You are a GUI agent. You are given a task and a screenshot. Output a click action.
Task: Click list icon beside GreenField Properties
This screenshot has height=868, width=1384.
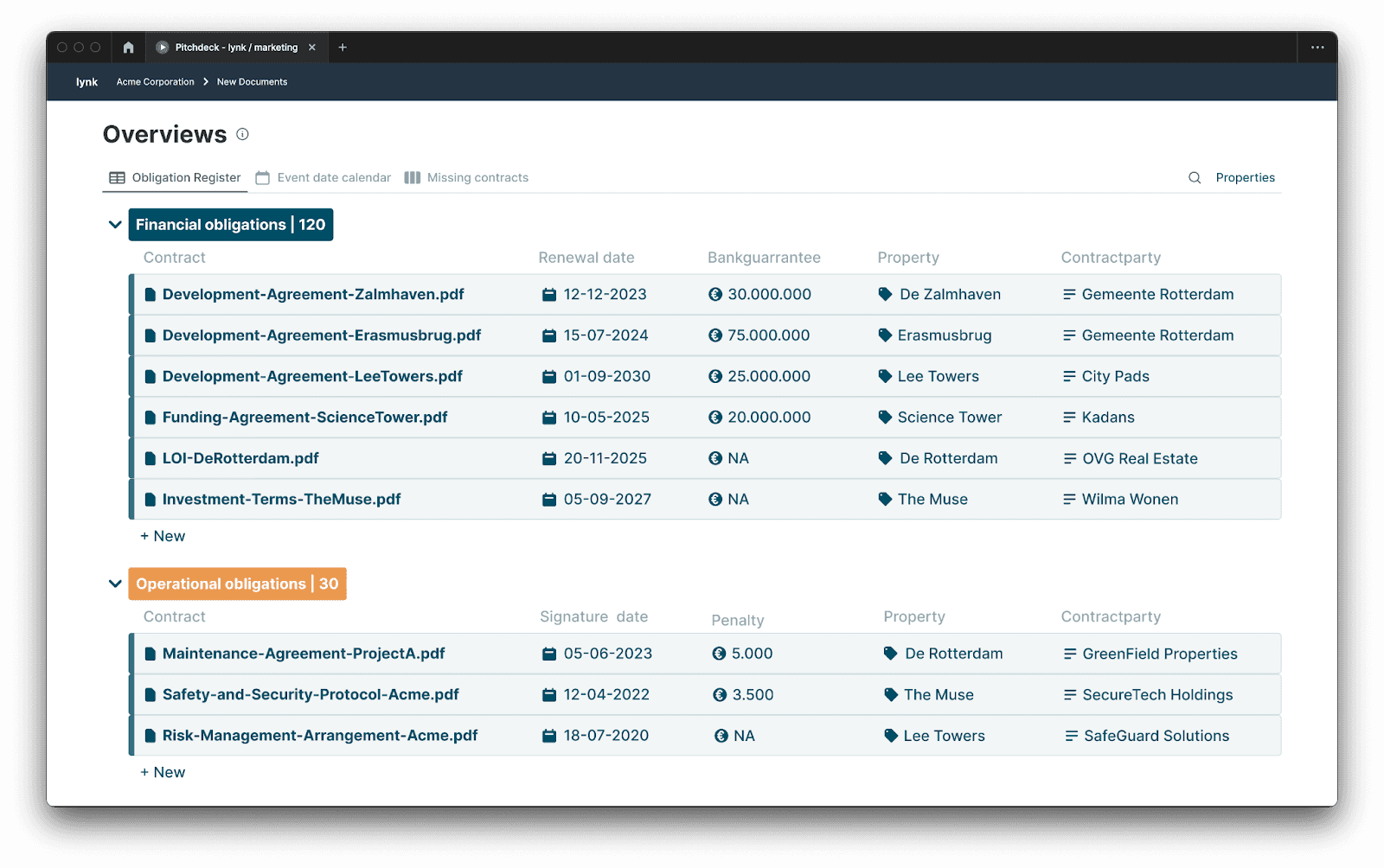coord(1070,654)
